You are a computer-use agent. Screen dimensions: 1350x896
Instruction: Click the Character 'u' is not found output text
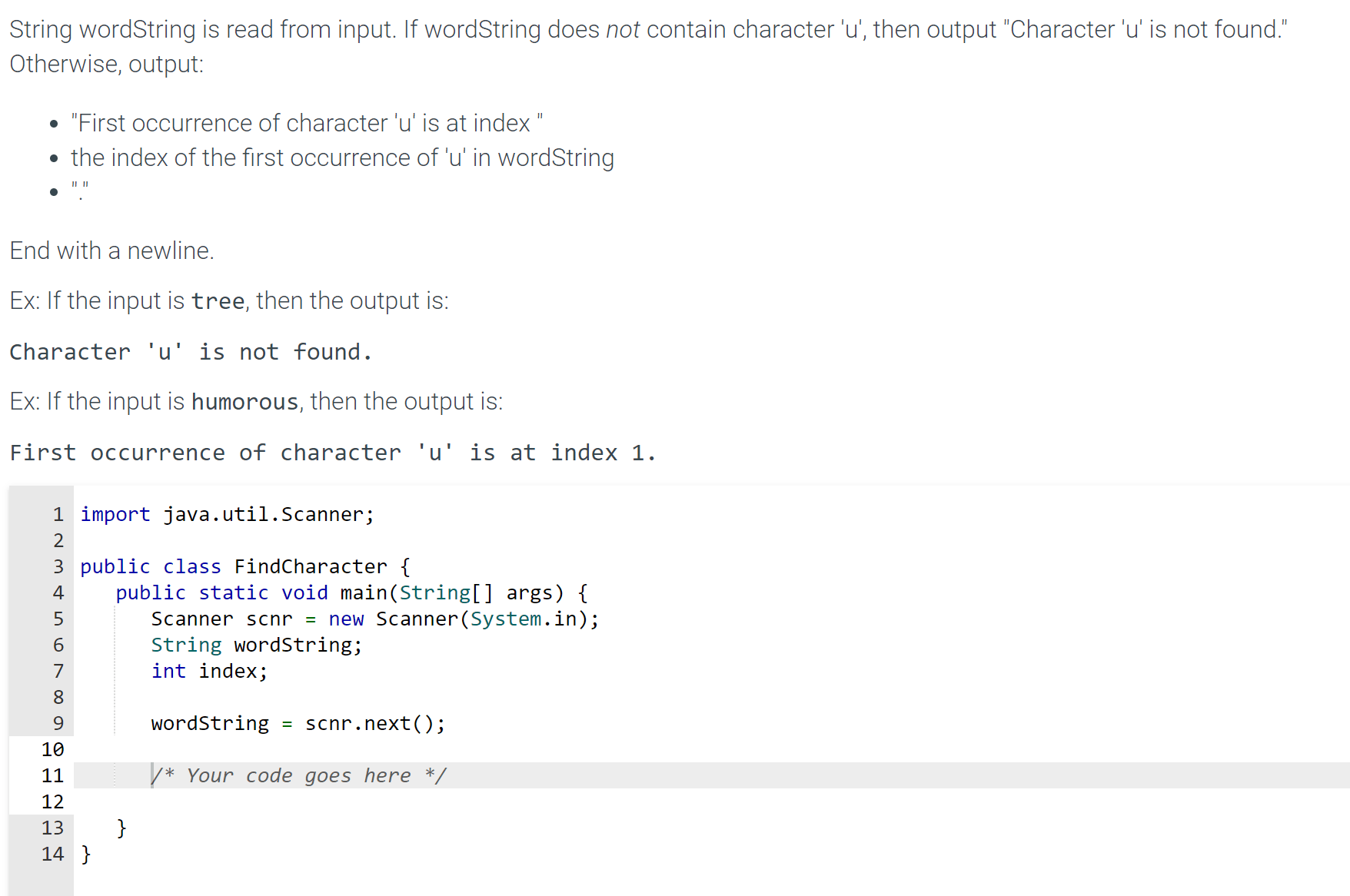(191, 351)
